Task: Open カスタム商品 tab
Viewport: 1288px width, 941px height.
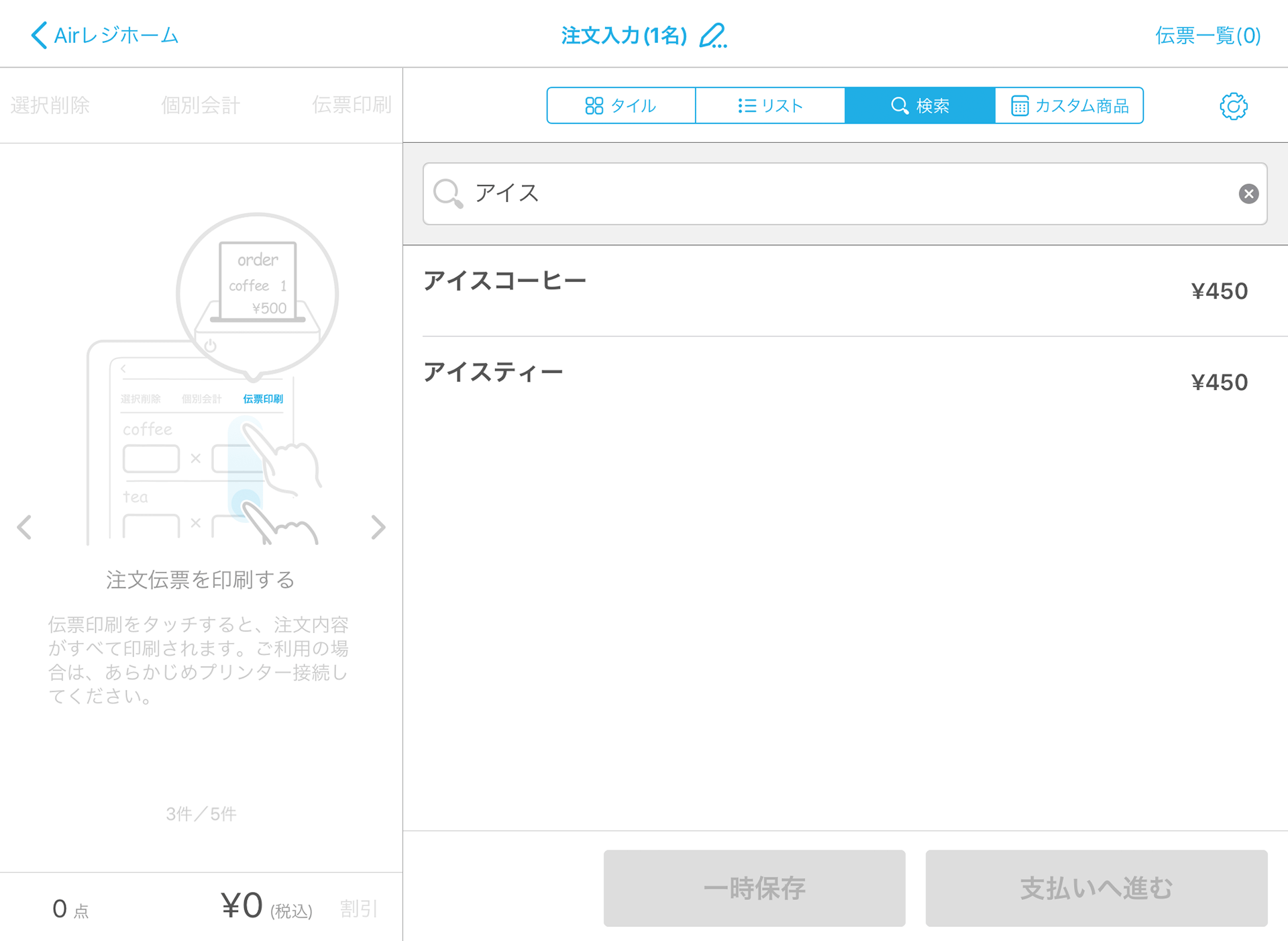Action: pos(1069,105)
